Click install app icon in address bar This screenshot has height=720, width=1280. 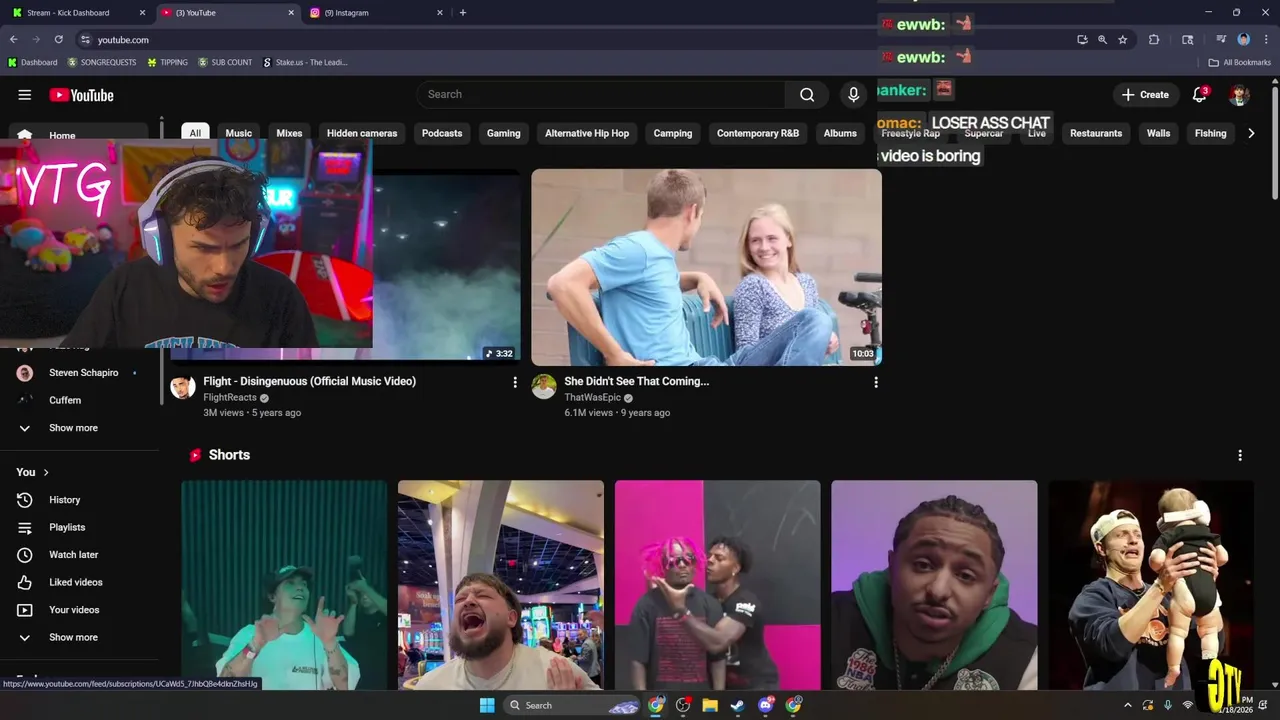point(1082,39)
